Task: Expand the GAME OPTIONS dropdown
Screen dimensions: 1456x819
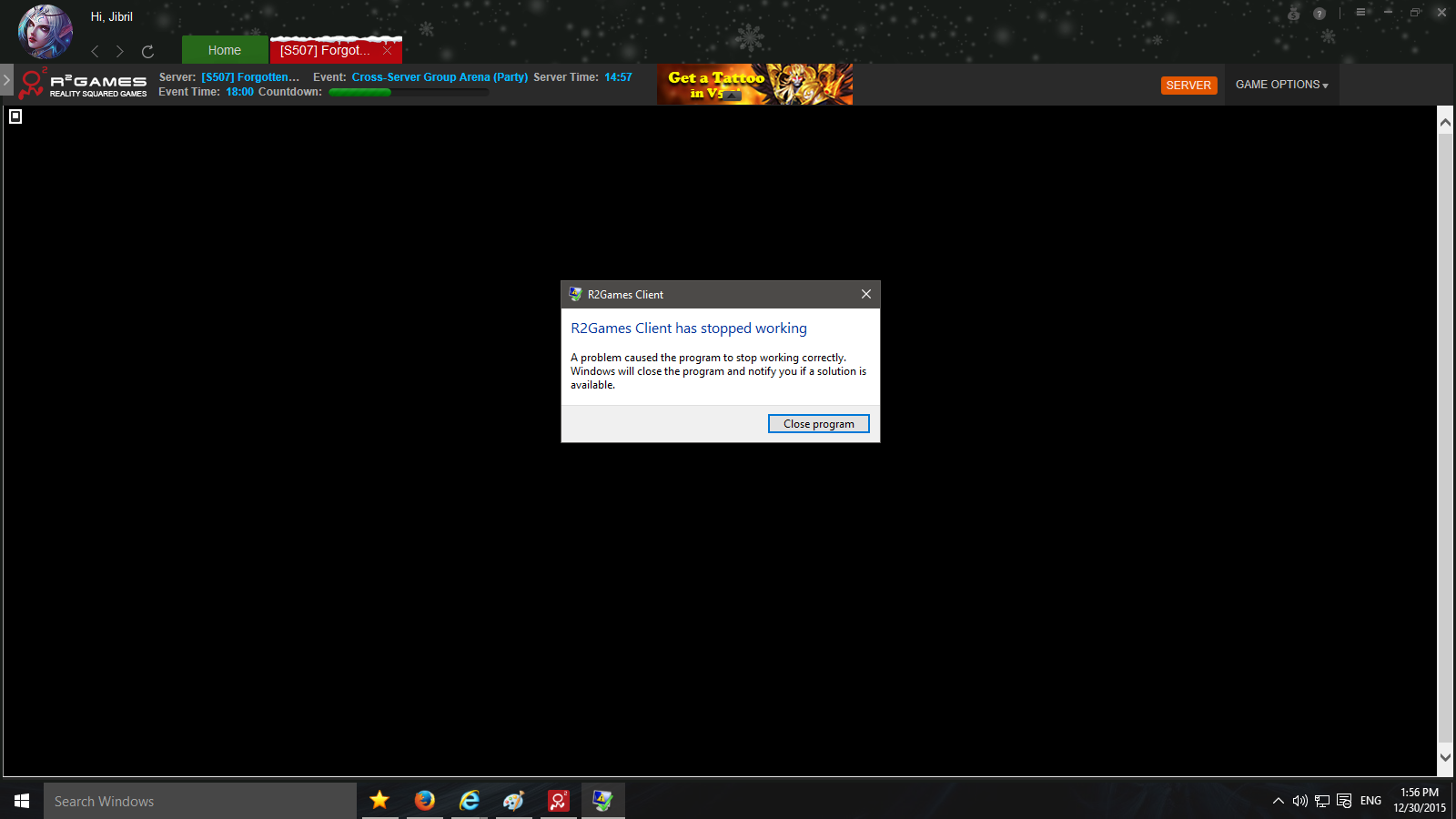Action: 1281,85
